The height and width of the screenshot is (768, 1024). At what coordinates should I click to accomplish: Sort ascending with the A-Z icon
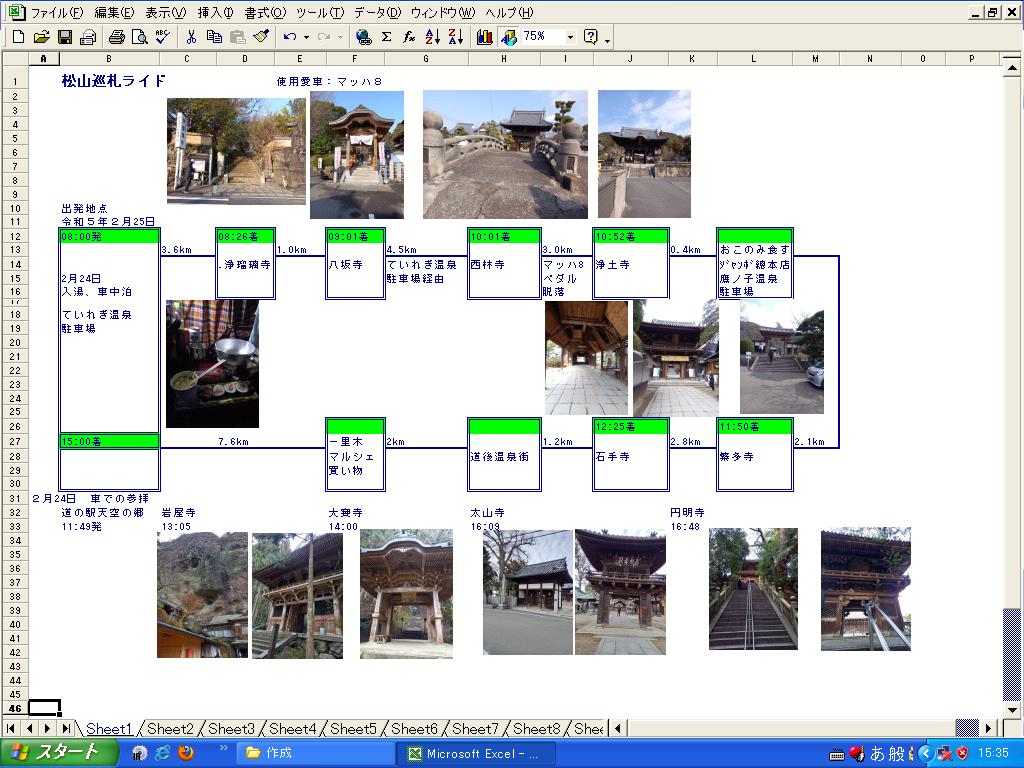432,37
